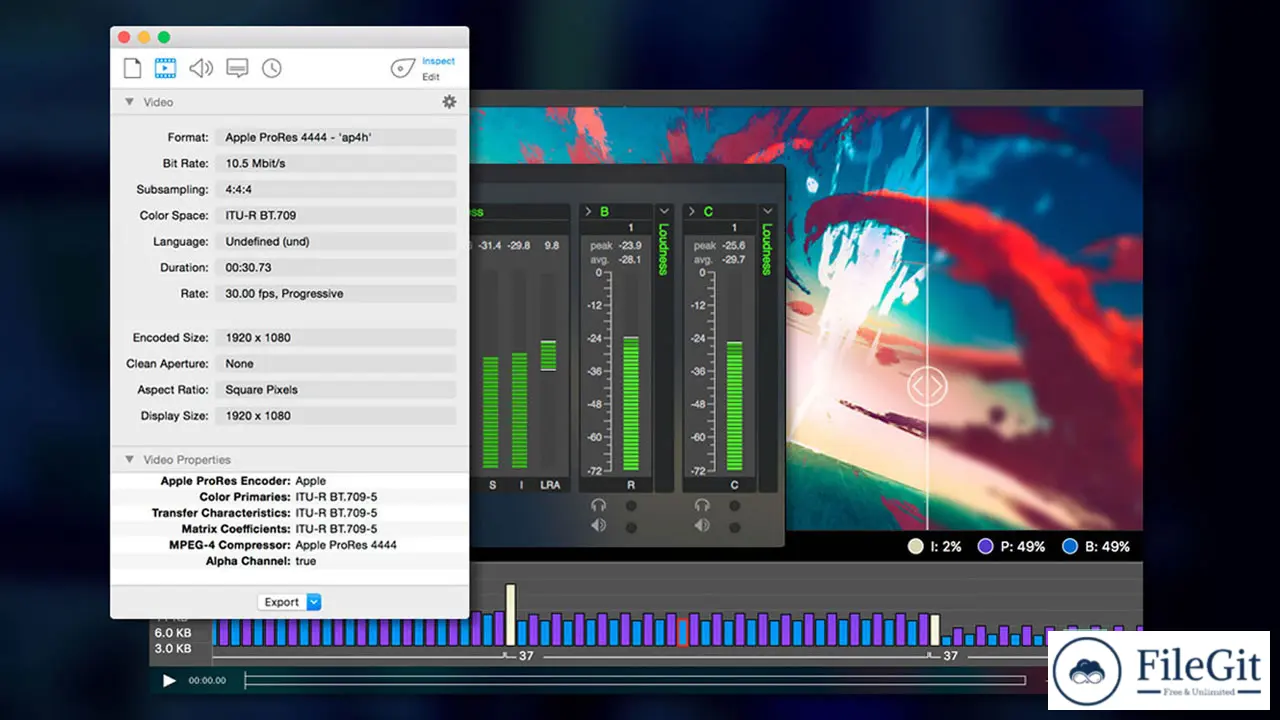
Task: Collapse the Video section triangle
Action: 129,102
